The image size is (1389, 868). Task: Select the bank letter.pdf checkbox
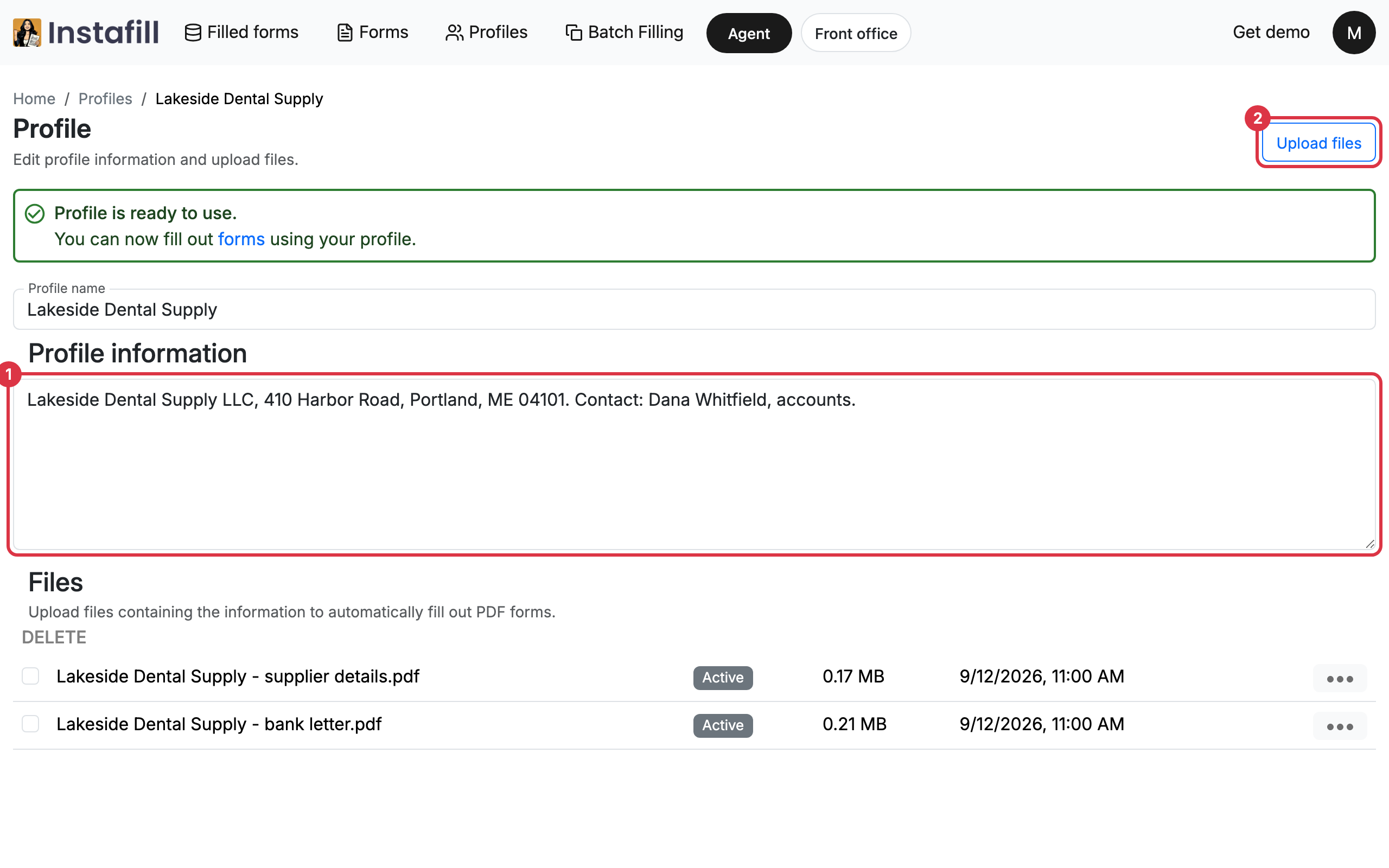click(30, 724)
